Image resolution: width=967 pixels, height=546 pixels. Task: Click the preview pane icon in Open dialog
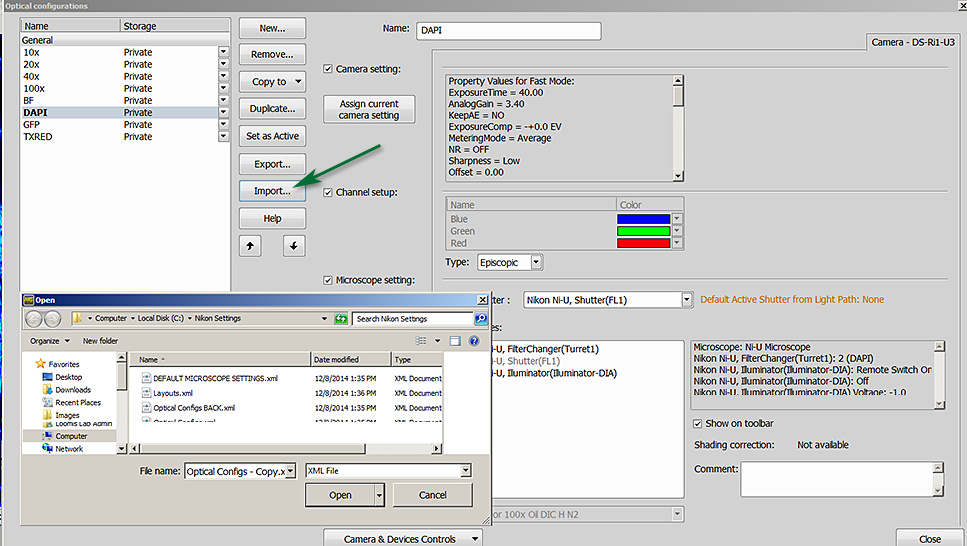[456, 341]
